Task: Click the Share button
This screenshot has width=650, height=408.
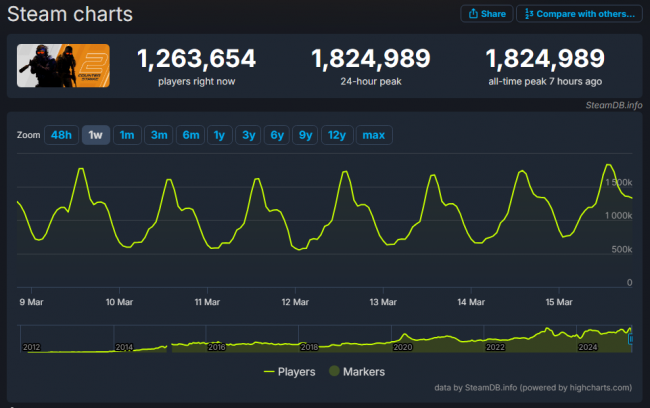Action: point(486,14)
